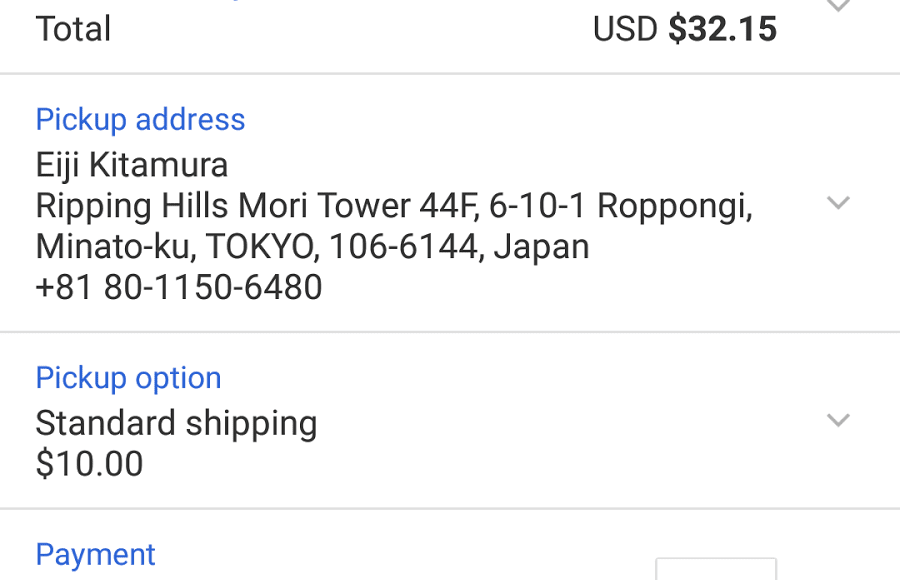Click the Minato-ku Tokyo address line
Viewport: 900px width, 580px height.
click(x=312, y=246)
